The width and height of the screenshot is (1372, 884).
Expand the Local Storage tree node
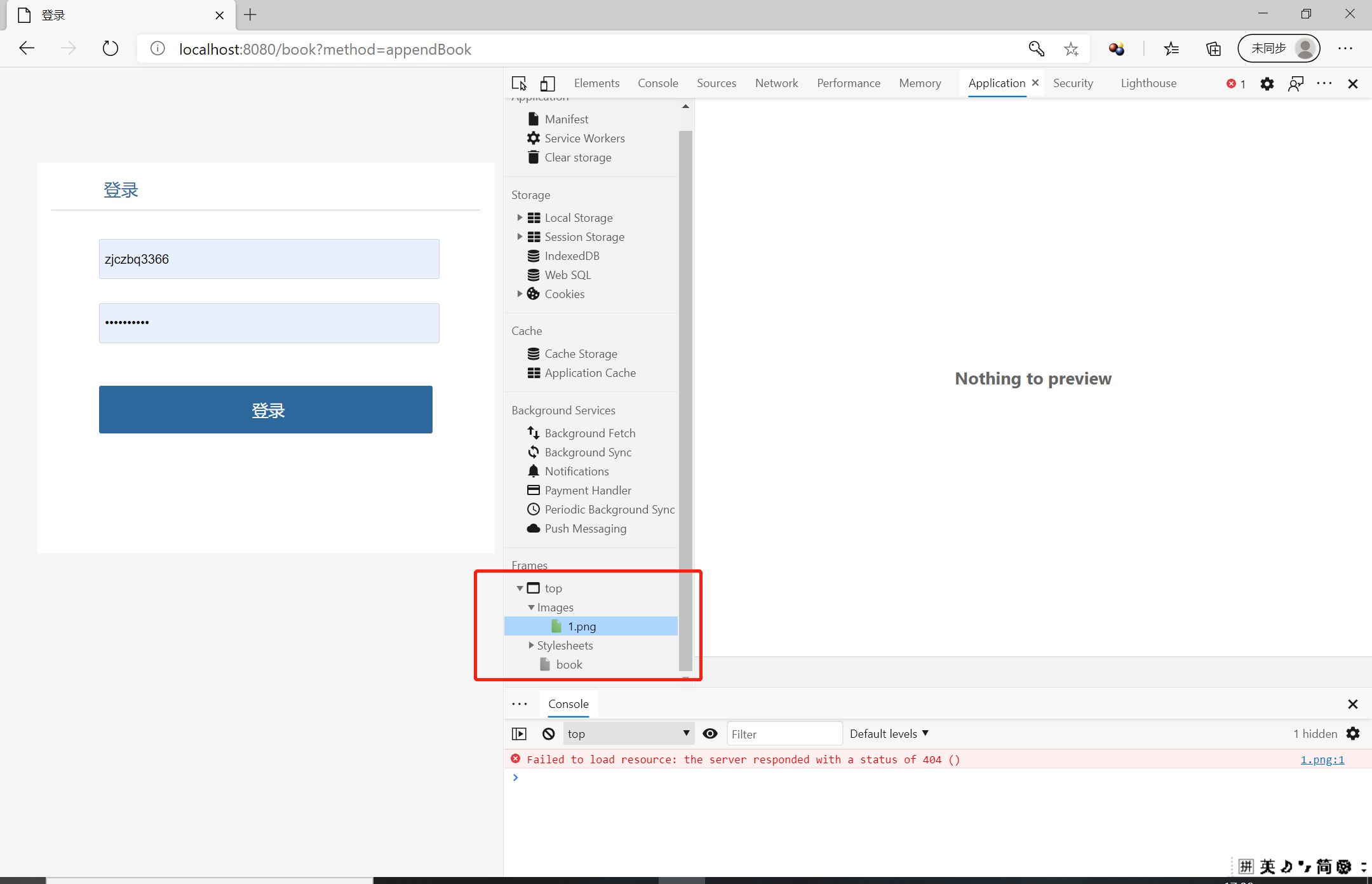click(x=520, y=217)
